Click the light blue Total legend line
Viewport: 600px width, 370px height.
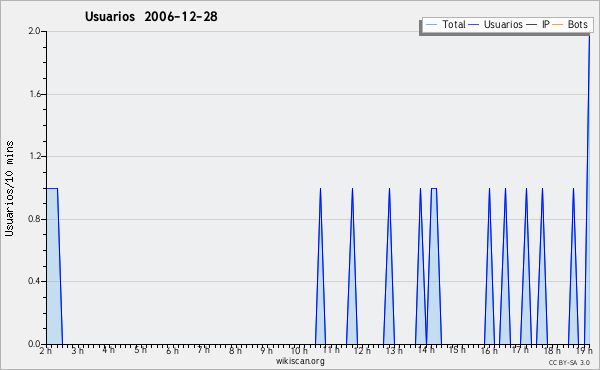(431, 25)
